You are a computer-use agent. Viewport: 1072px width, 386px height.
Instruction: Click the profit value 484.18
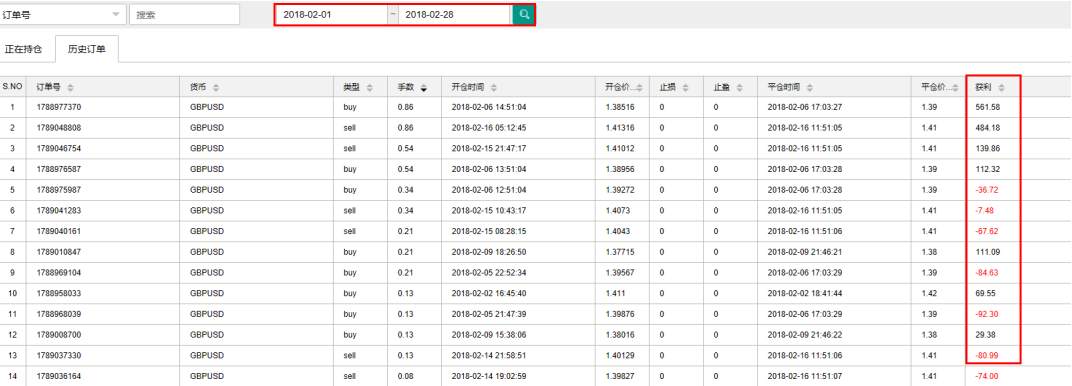point(988,128)
